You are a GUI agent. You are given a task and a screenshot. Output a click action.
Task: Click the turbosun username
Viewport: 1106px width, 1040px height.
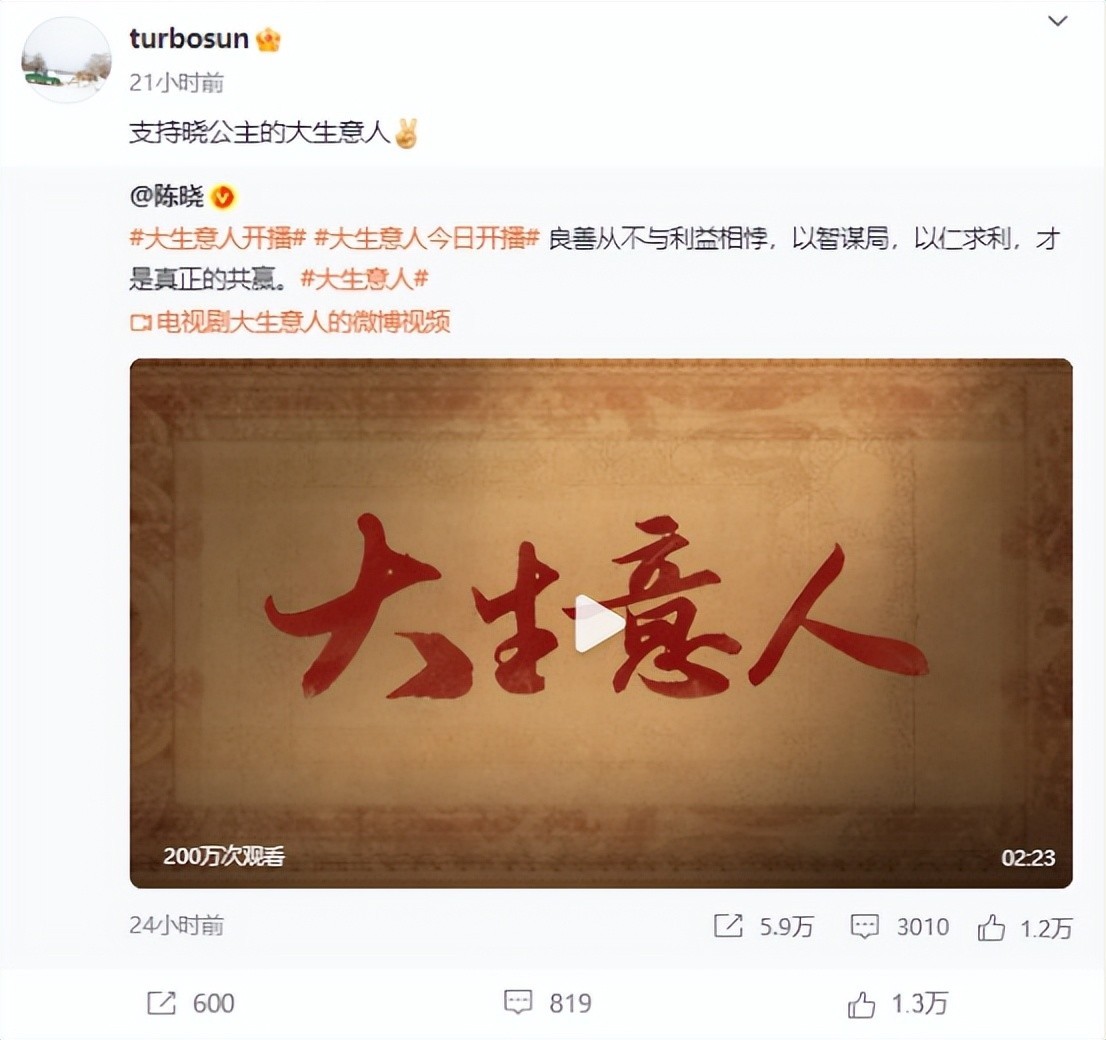click(x=189, y=39)
